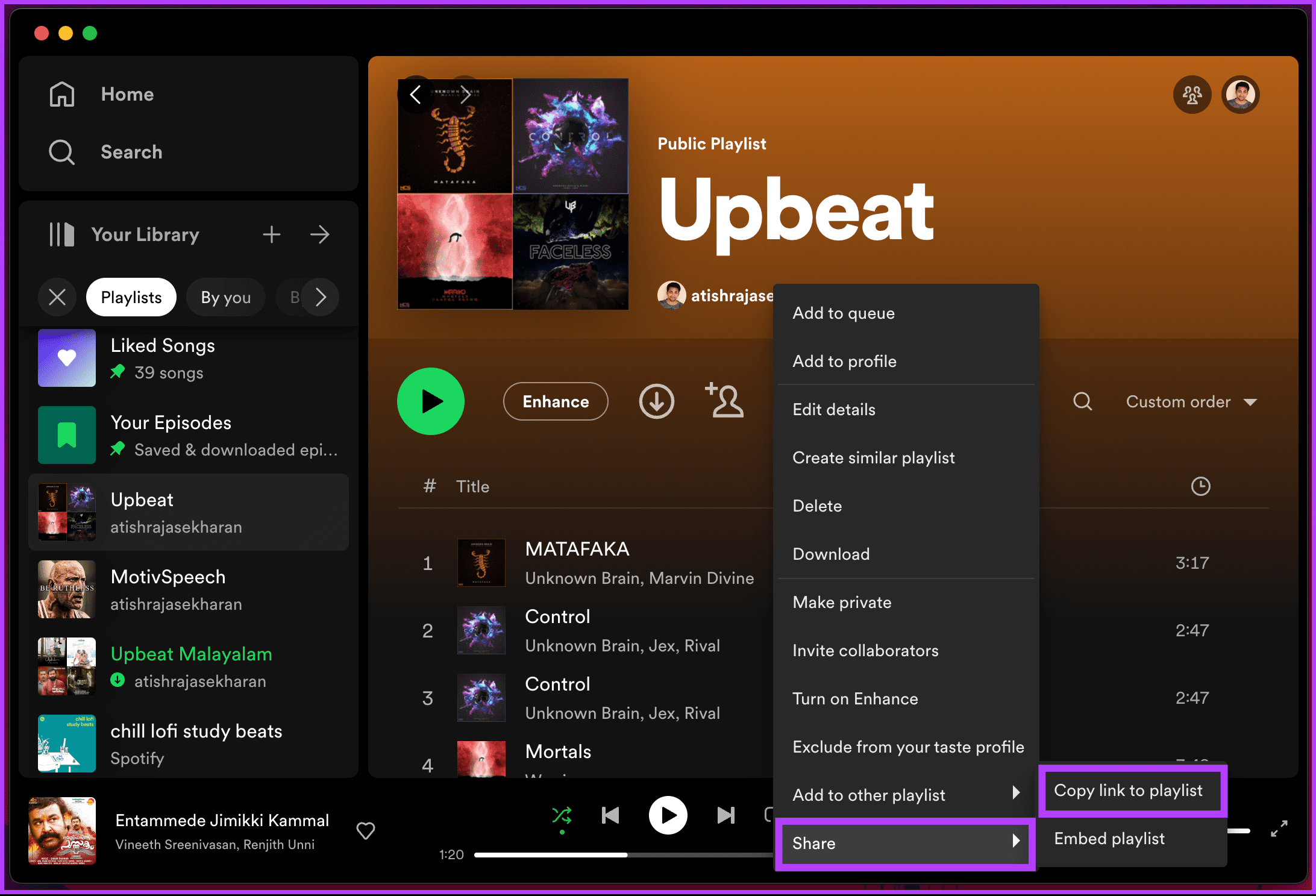The width and height of the screenshot is (1316, 896).
Task: Select the Playlists filter chip
Action: tap(131, 297)
